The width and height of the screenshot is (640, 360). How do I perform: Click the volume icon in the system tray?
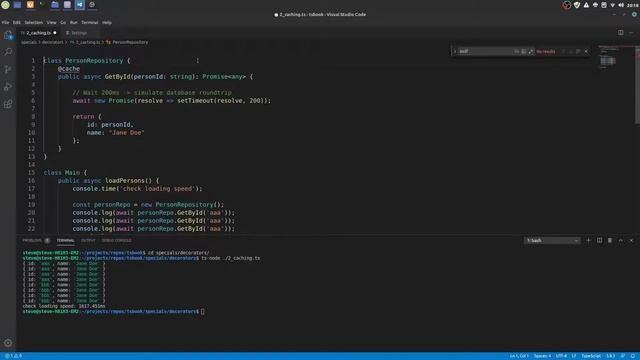coord(621,5)
